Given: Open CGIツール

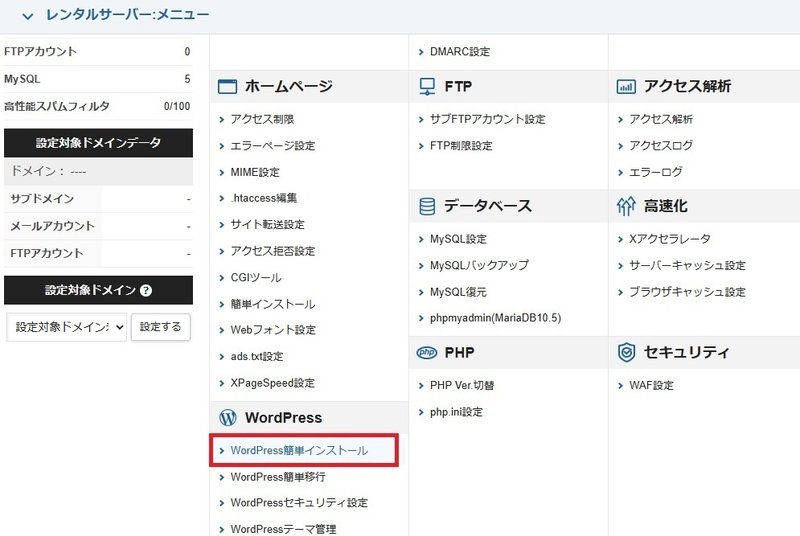Looking at the screenshot, I should pos(256,278).
